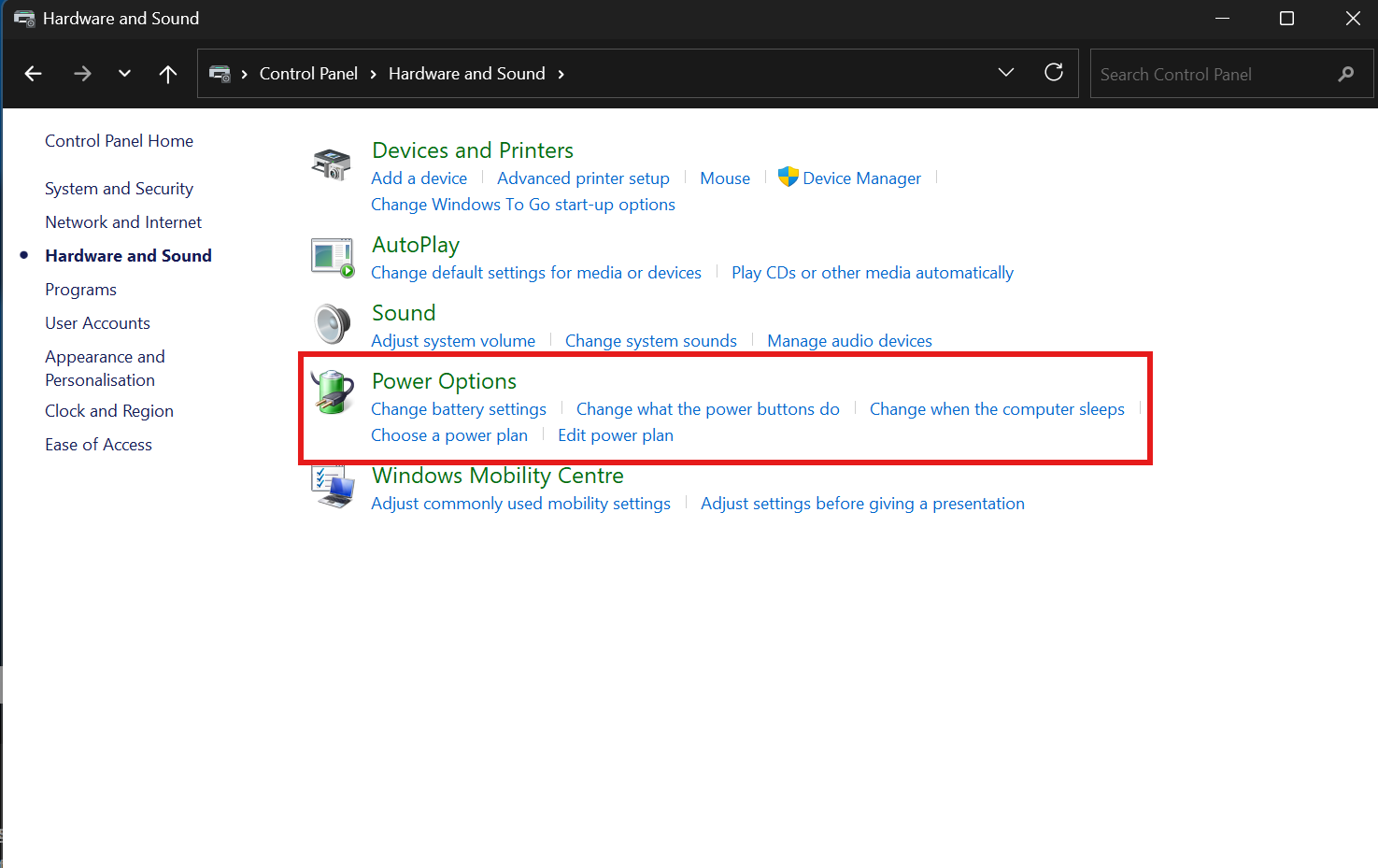
Task: Open the Power Options heading
Action: 444,381
